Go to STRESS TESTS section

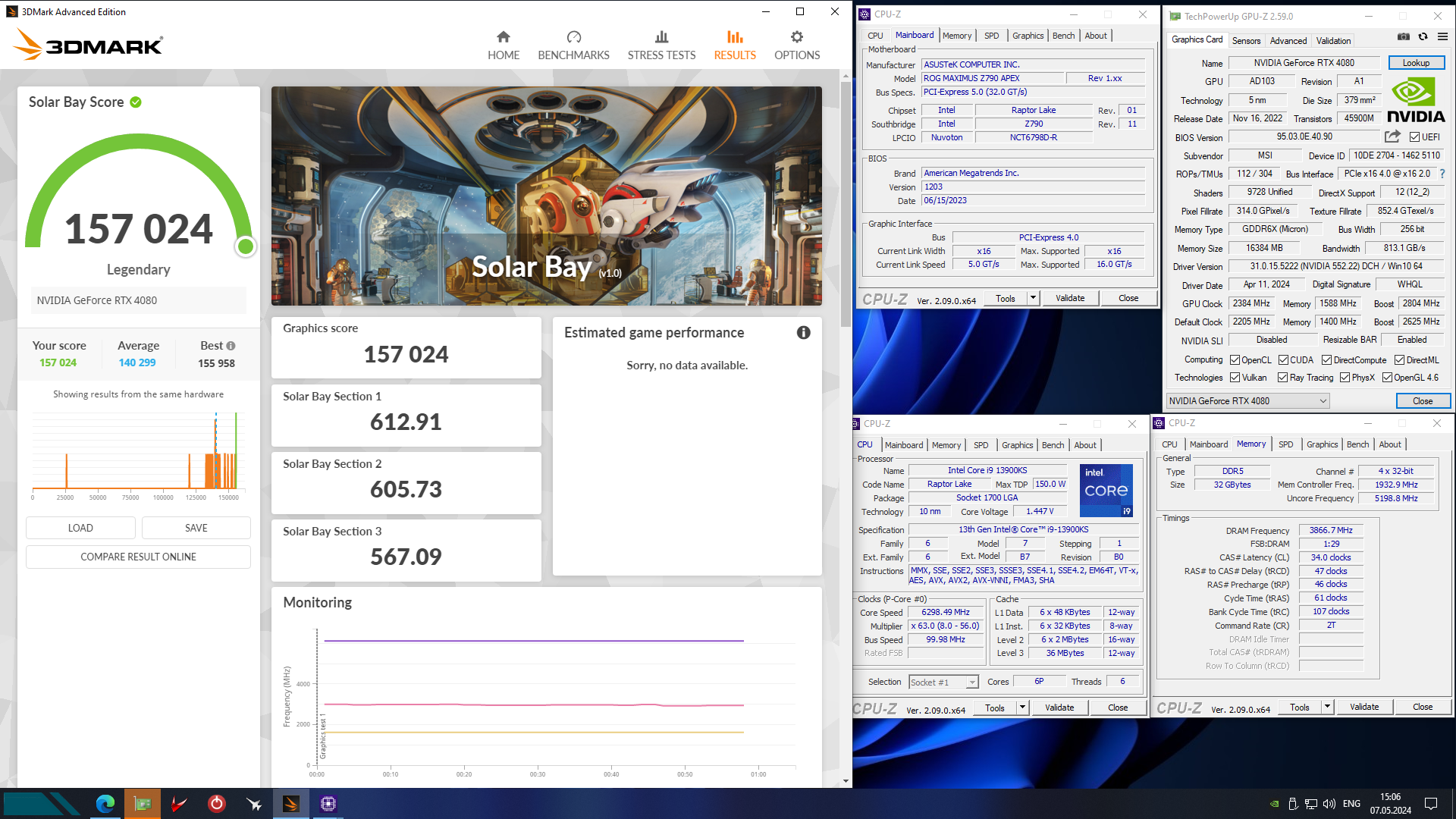[661, 45]
